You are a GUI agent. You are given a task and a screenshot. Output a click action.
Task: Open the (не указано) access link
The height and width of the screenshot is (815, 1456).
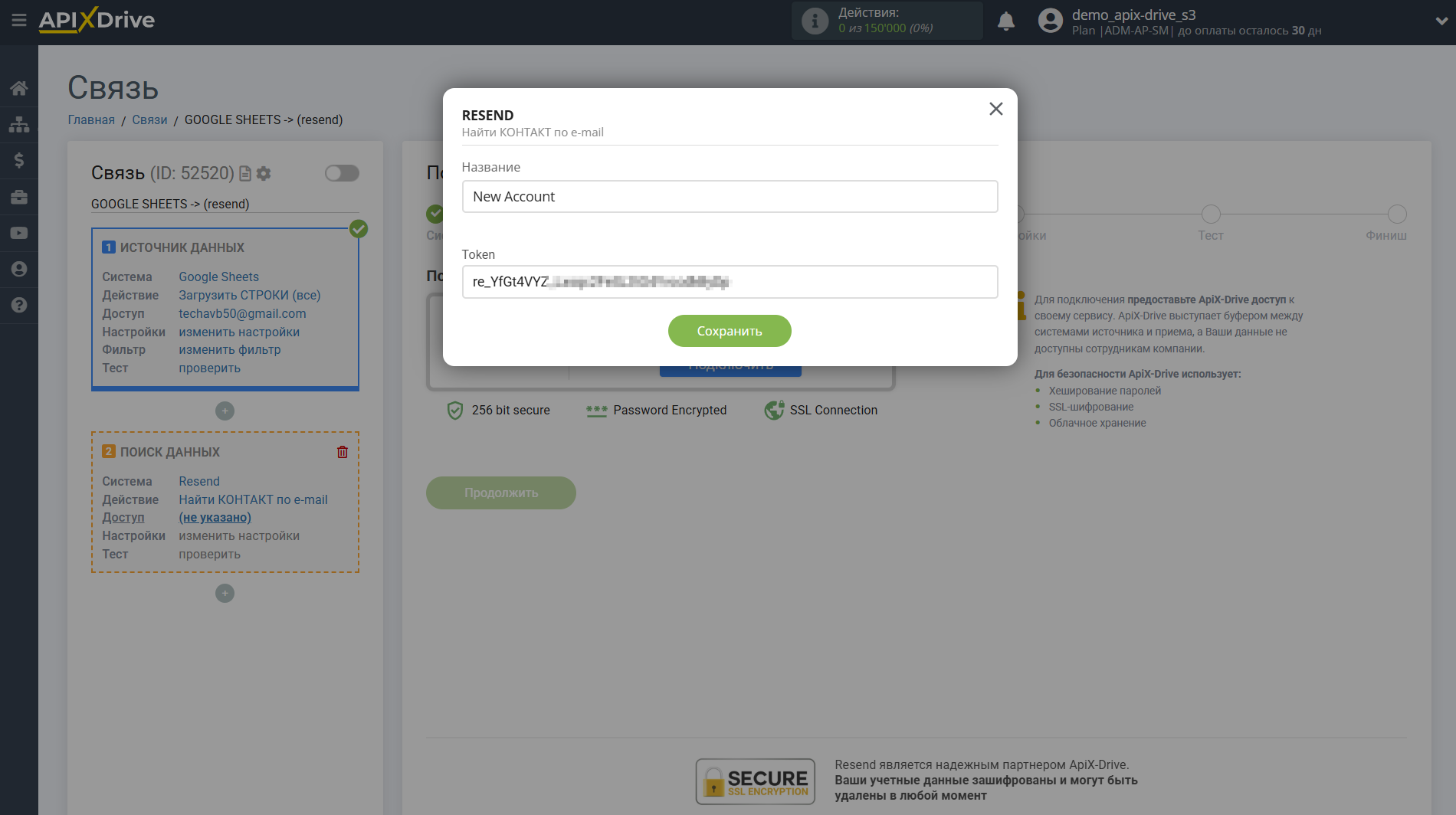(215, 517)
